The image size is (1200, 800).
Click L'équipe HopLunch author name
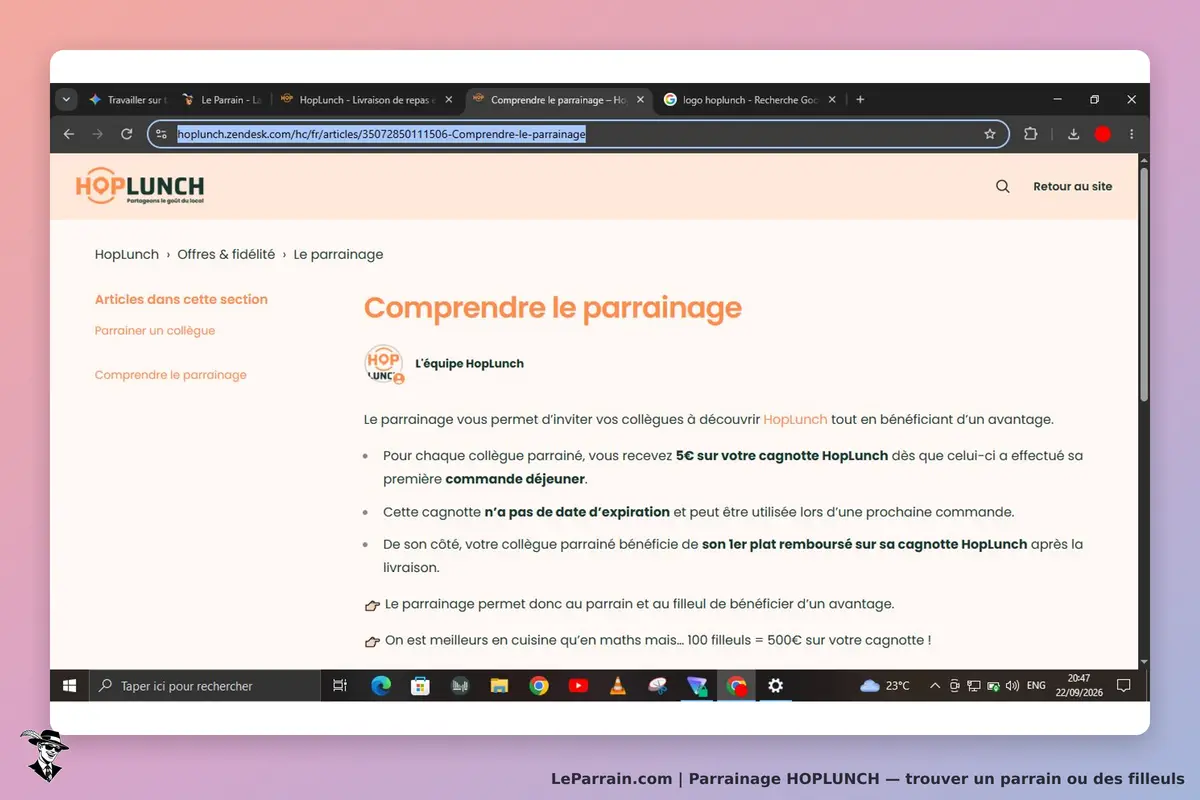click(469, 364)
